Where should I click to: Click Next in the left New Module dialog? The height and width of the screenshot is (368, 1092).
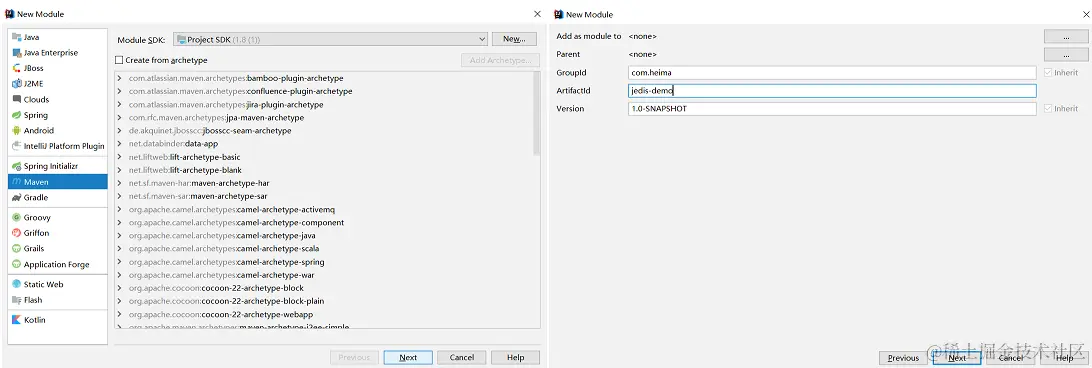point(408,358)
